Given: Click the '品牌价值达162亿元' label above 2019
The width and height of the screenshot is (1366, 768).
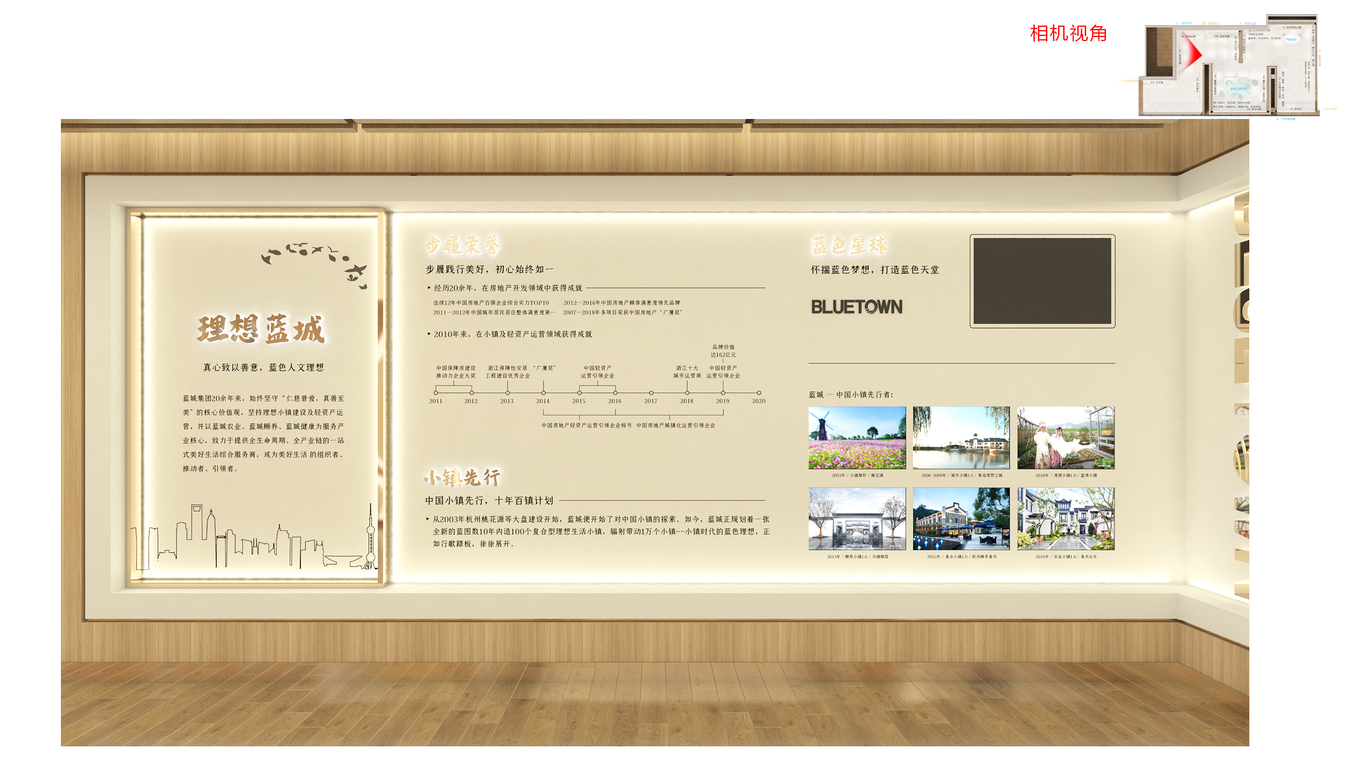Looking at the screenshot, I should 724,350.
